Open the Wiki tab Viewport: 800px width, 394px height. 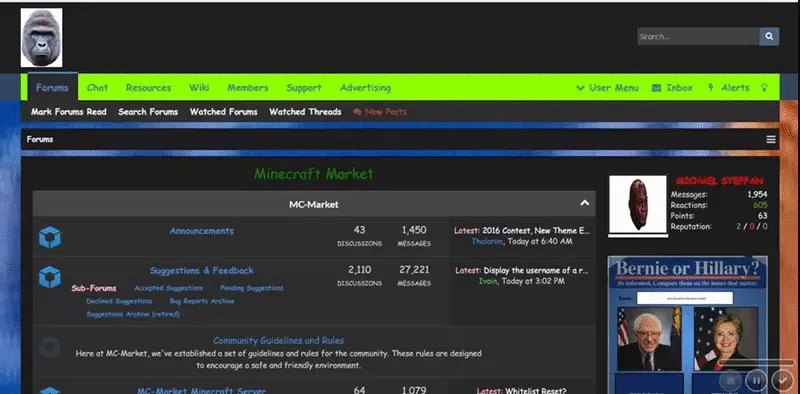click(x=199, y=87)
